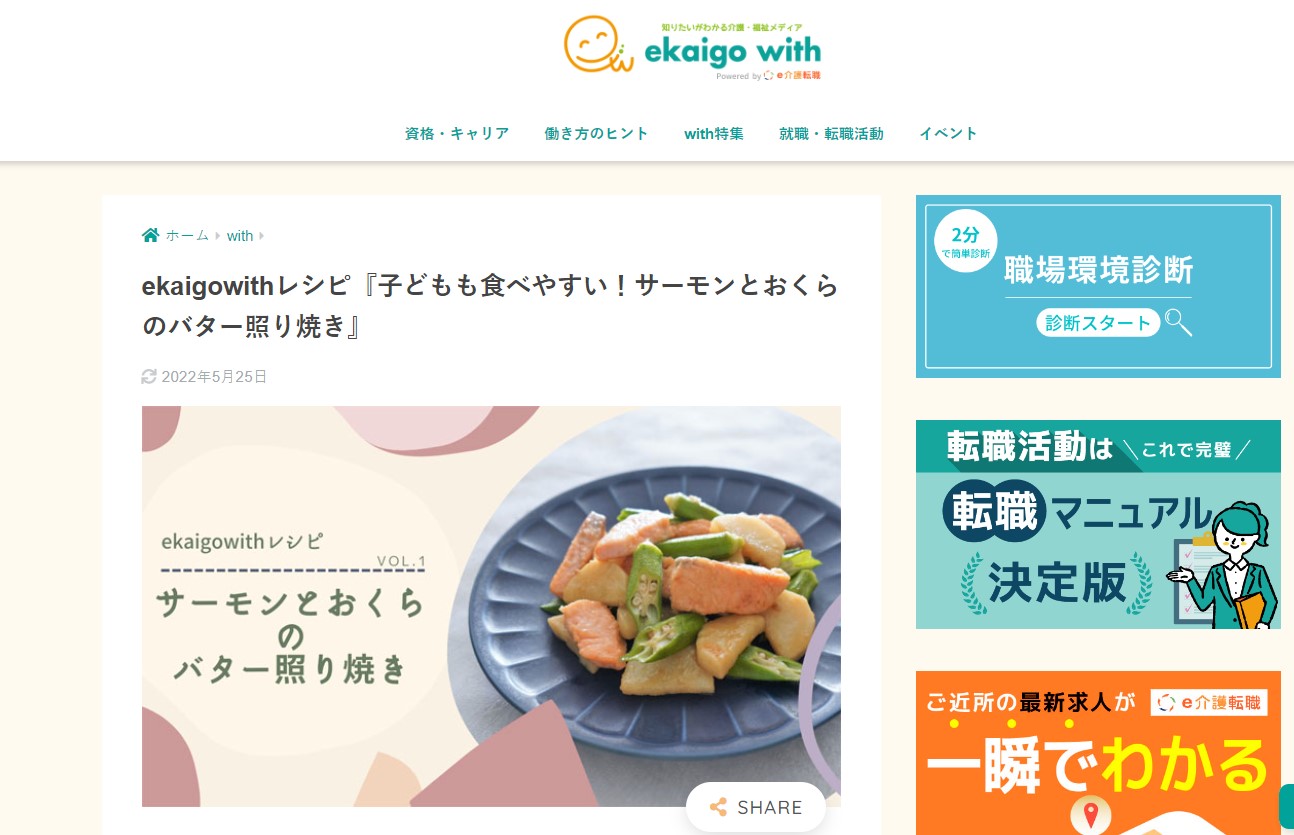The height and width of the screenshot is (835, 1294).
Task: Open the 転職マニュアル決定版 banner
Action: pyautogui.click(x=1098, y=524)
